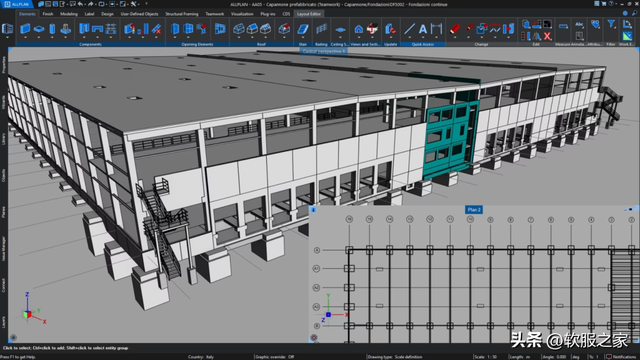Open the Objects side palette tab
The image size is (640, 360).
pyautogui.click(x=4, y=176)
